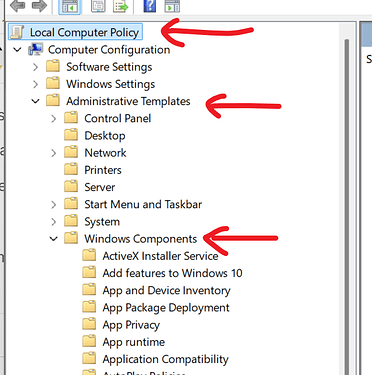Select the Desktop label in tree
Screen dimensions: 372x375
(x=105, y=136)
